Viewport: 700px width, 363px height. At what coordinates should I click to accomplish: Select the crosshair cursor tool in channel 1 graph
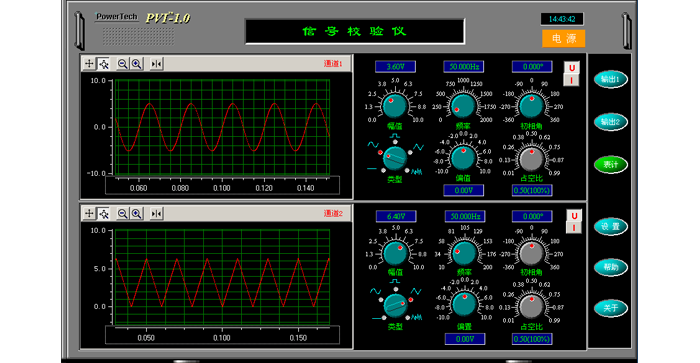pos(89,64)
